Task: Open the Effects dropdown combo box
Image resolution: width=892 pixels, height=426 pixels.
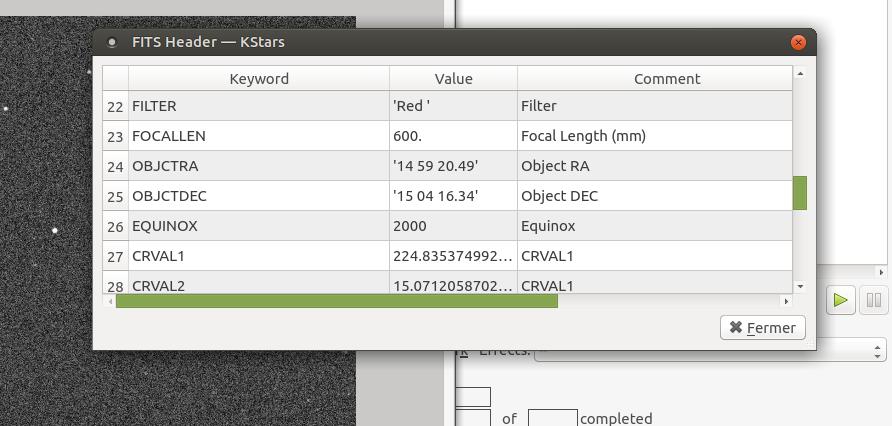Action: (x=710, y=350)
